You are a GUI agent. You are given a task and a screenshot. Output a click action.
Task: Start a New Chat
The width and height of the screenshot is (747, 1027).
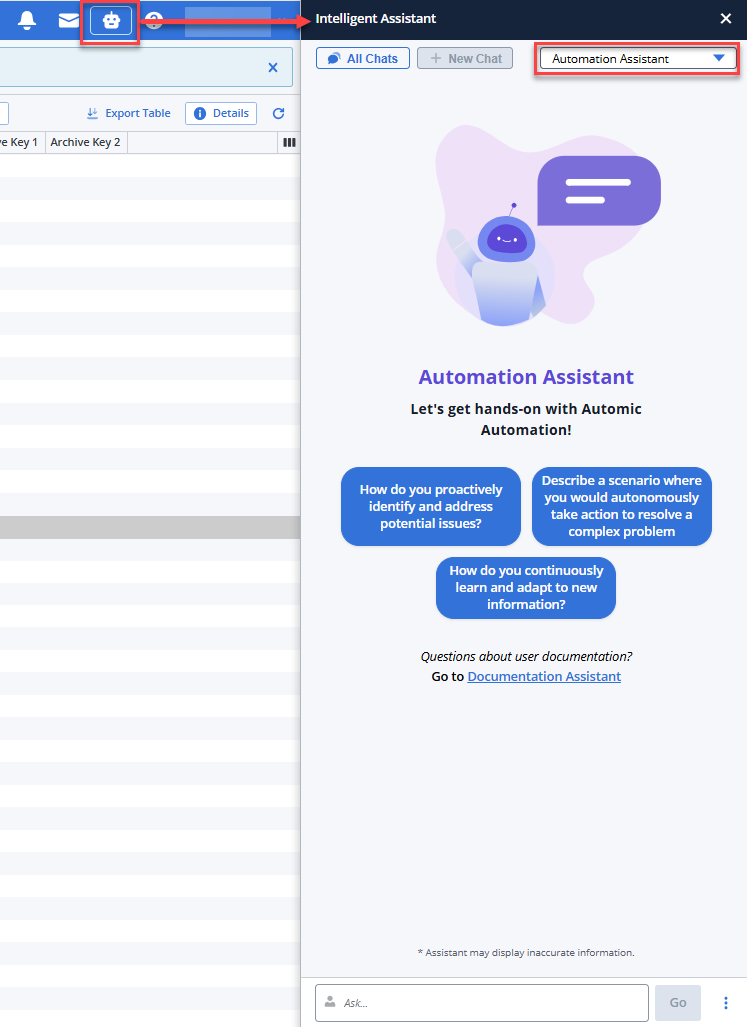(465, 59)
